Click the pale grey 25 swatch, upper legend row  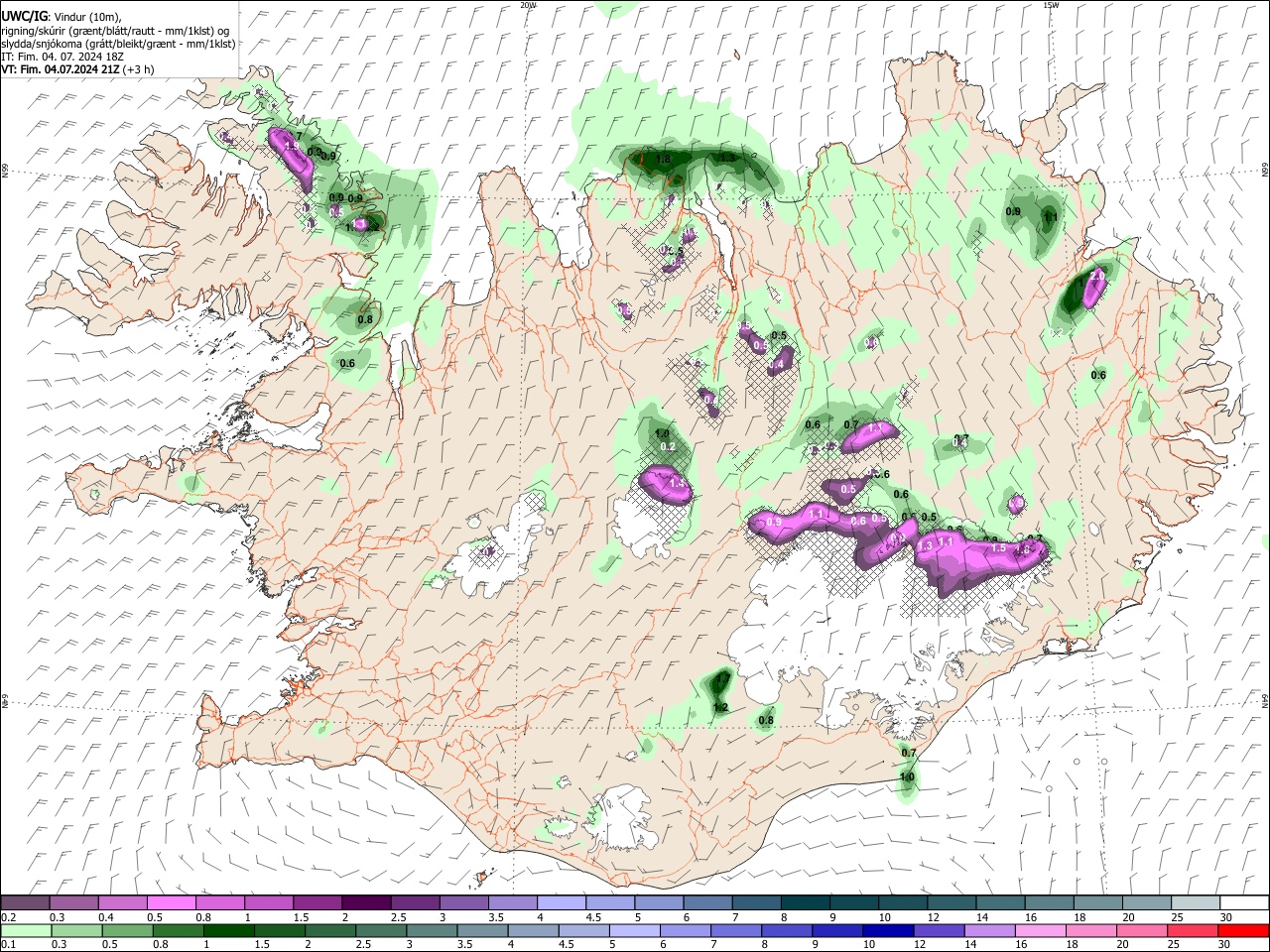(x=1197, y=903)
